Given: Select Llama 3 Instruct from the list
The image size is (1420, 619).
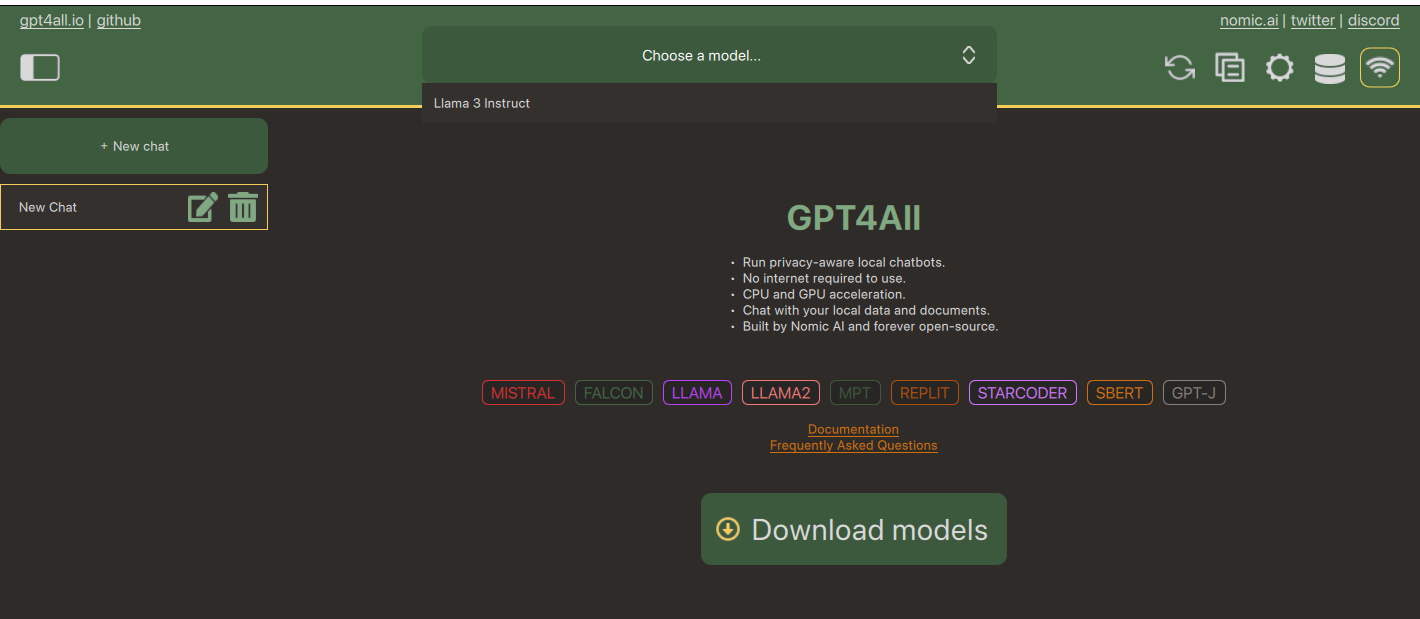Looking at the screenshot, I should tap(482, 103).
